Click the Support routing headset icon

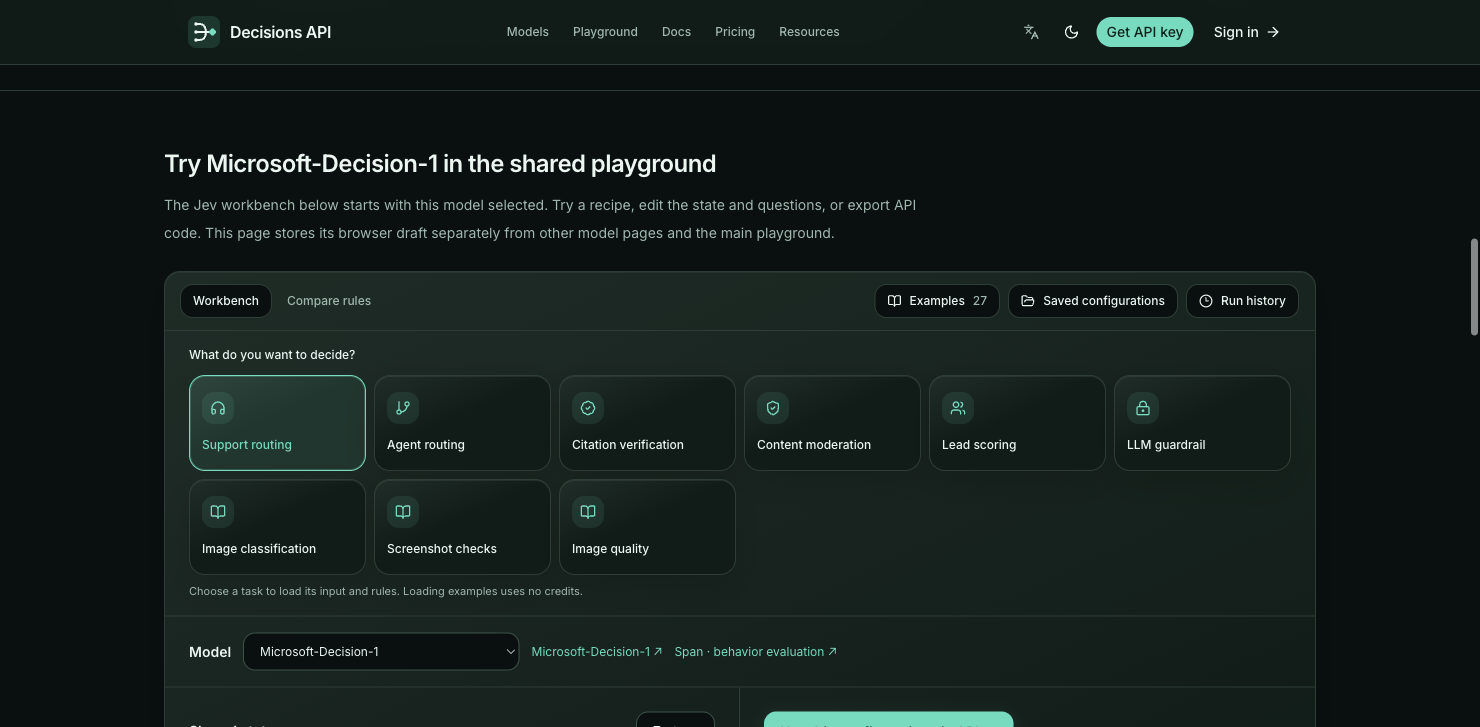pyautogui.click(x=218, y=408)
